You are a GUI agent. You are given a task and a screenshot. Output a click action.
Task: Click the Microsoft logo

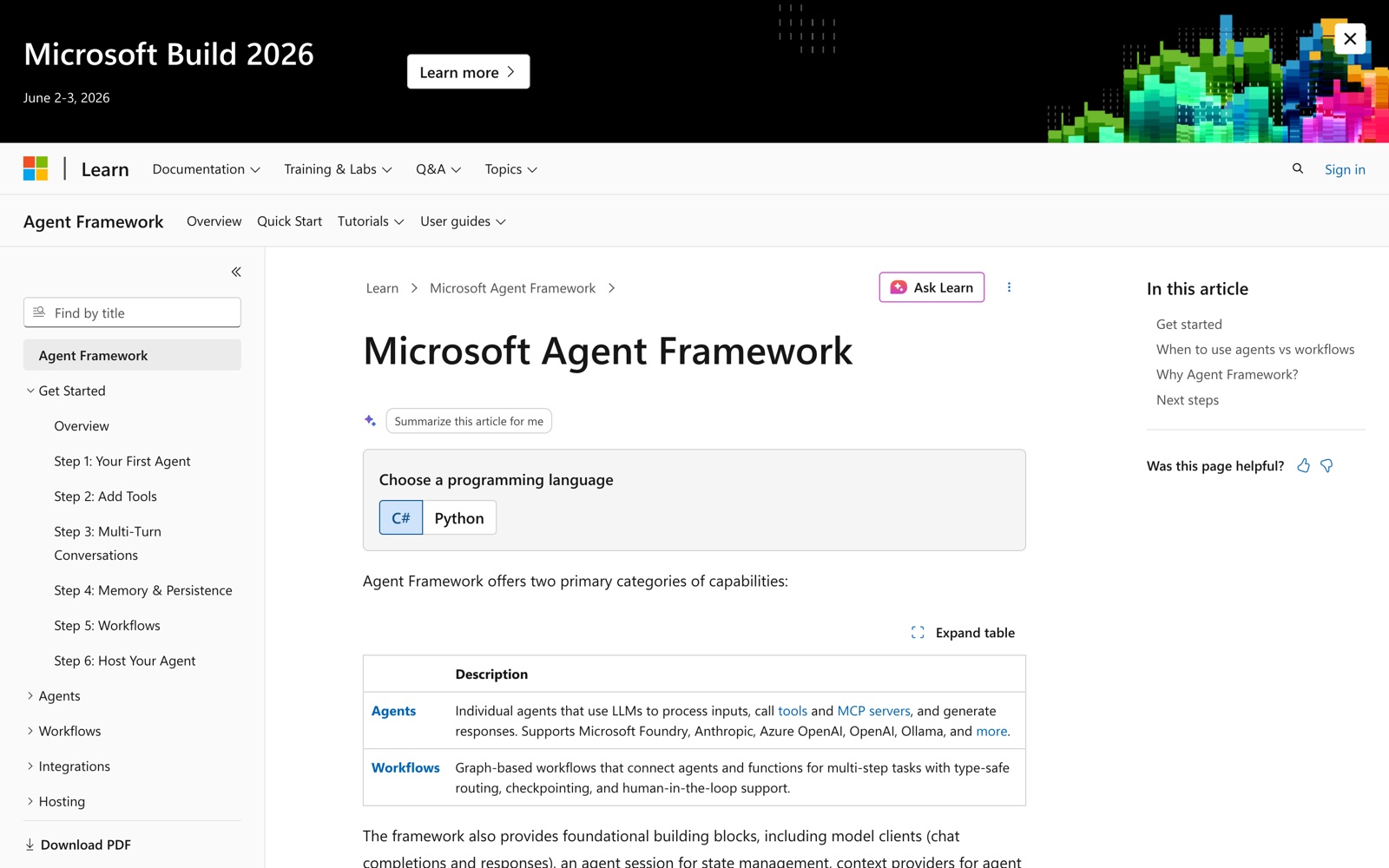point(36,168)
